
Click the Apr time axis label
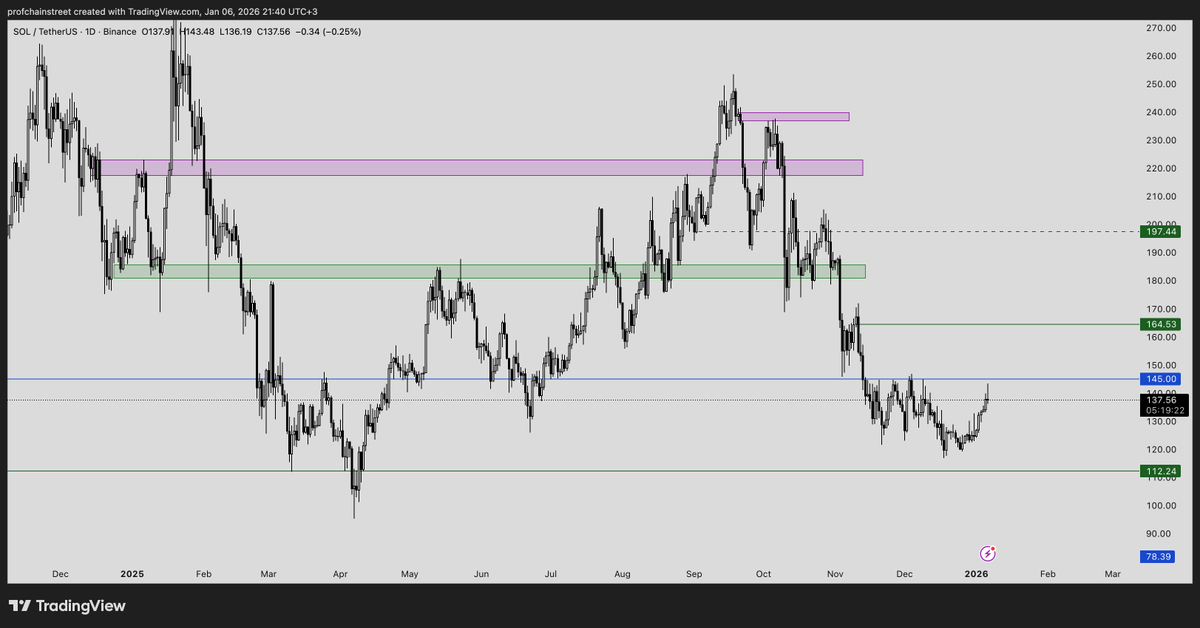coord(340,574)
